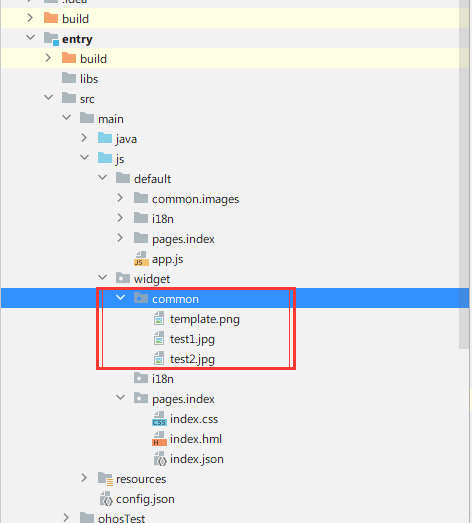Select the i18n folder under widget
The width and height of the screenshot is (472, 523).
click(x=162, y=379)
